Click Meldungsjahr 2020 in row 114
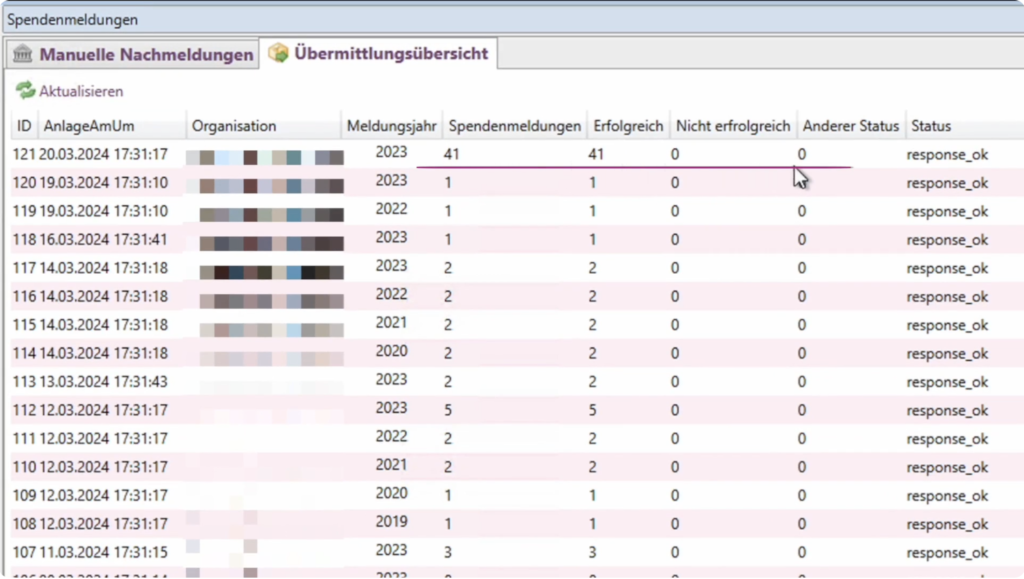Image resolution: width=1024 pixels, height=579 pixels. pyautogui.click(x=391, y=351)
